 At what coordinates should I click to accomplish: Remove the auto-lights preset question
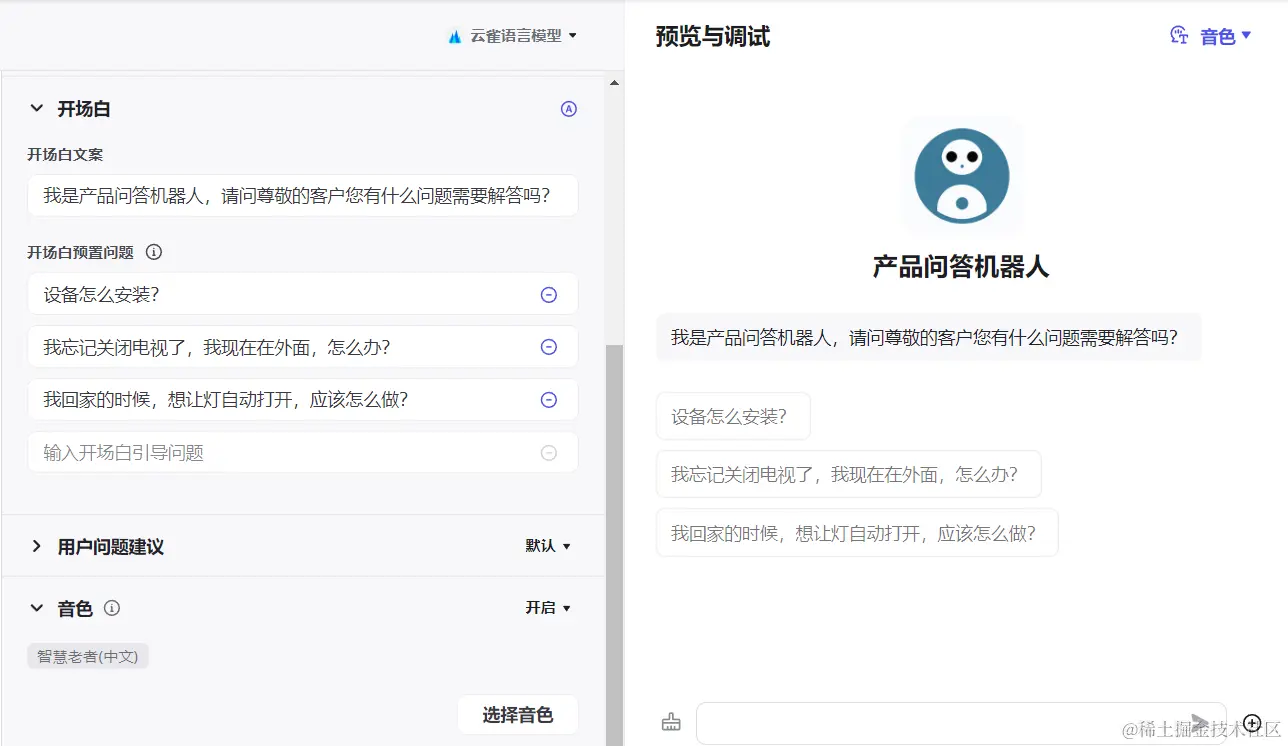pos(548,399)
